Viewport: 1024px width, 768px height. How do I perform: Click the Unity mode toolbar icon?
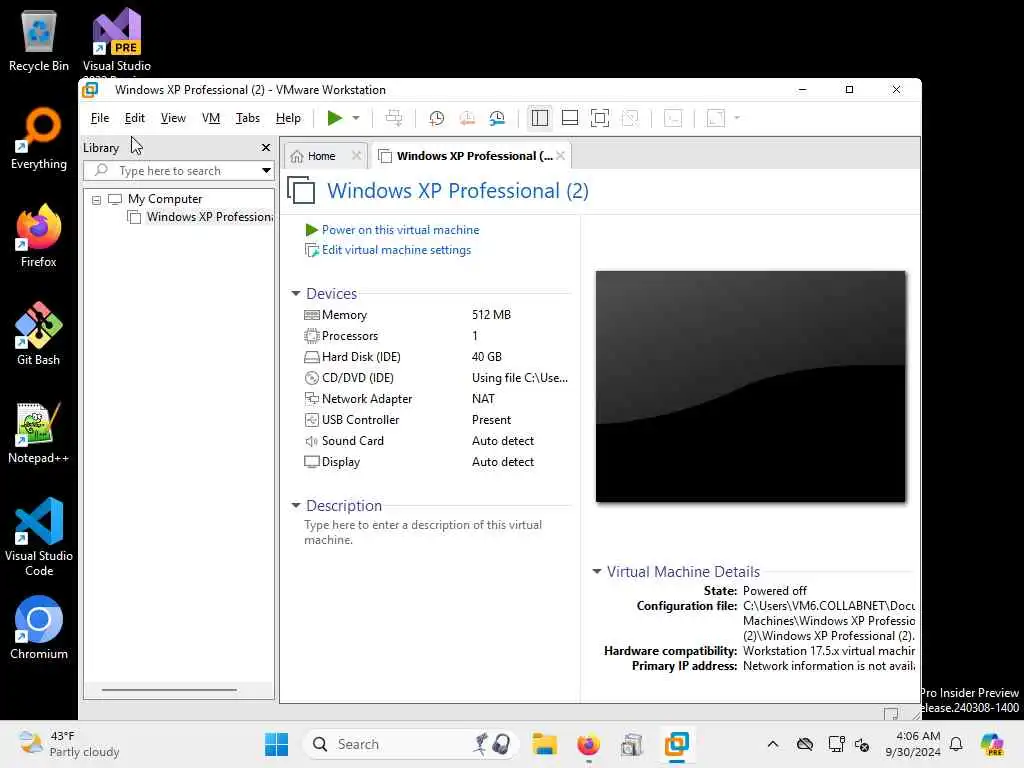pyautogui.click(x=630, y=118)
